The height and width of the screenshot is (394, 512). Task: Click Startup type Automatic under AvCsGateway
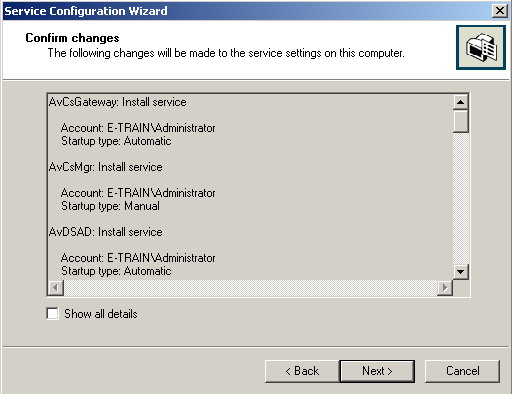click(x=116, y=141)
